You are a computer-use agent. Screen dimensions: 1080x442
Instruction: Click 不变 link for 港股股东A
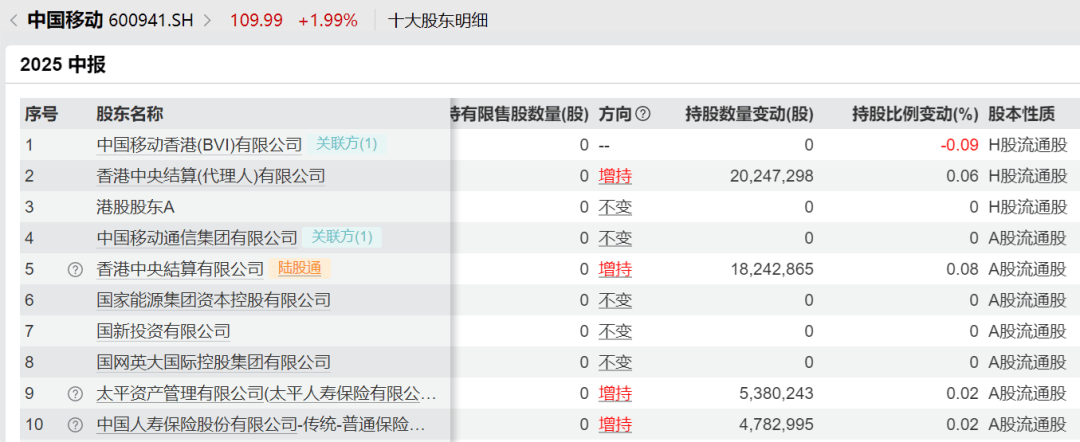[615, 207]
